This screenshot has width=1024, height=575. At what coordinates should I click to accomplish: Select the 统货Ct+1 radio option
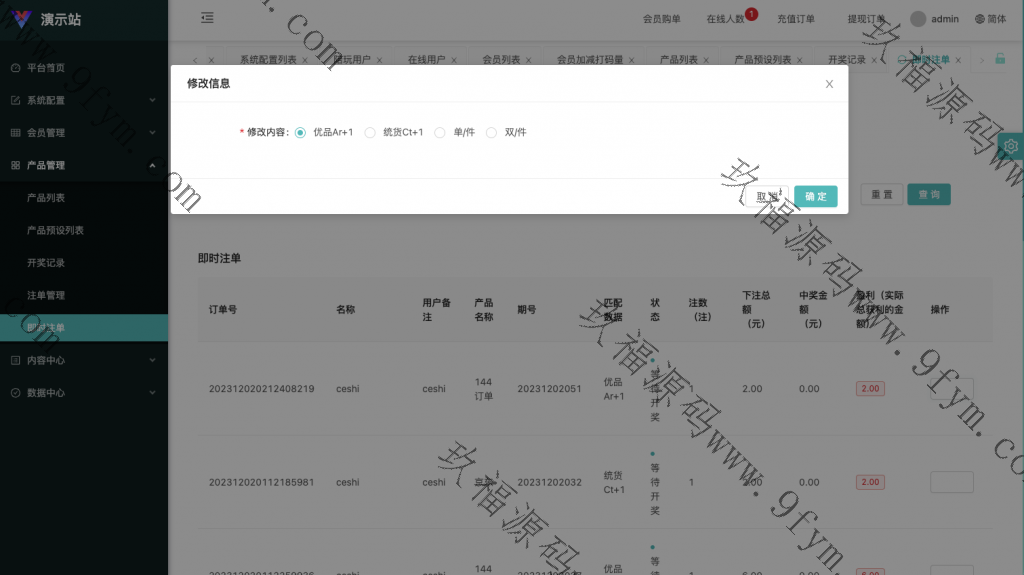pyautogui.click(x=370, y=132)
